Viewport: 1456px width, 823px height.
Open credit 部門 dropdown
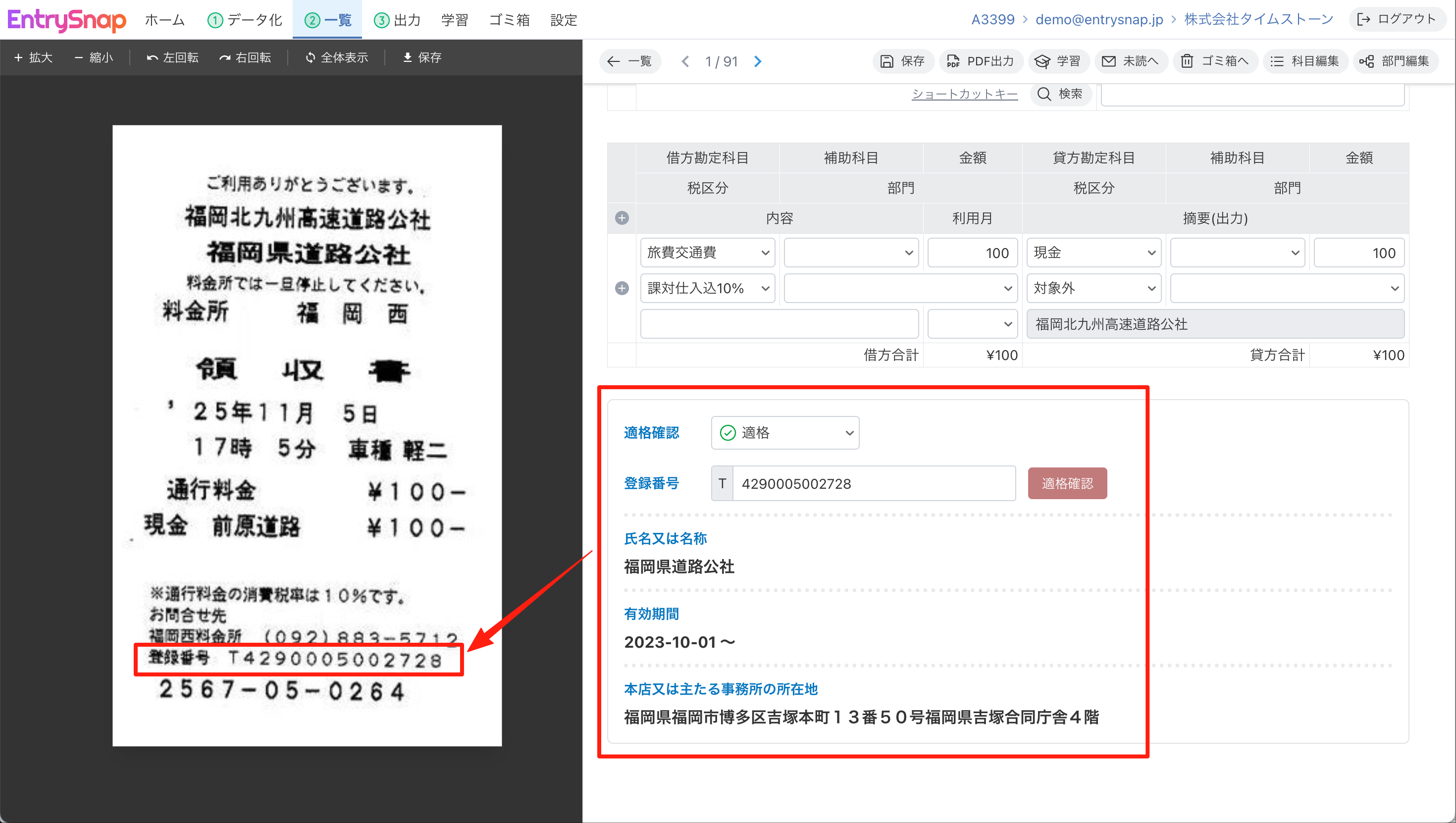click(1287, 288)
